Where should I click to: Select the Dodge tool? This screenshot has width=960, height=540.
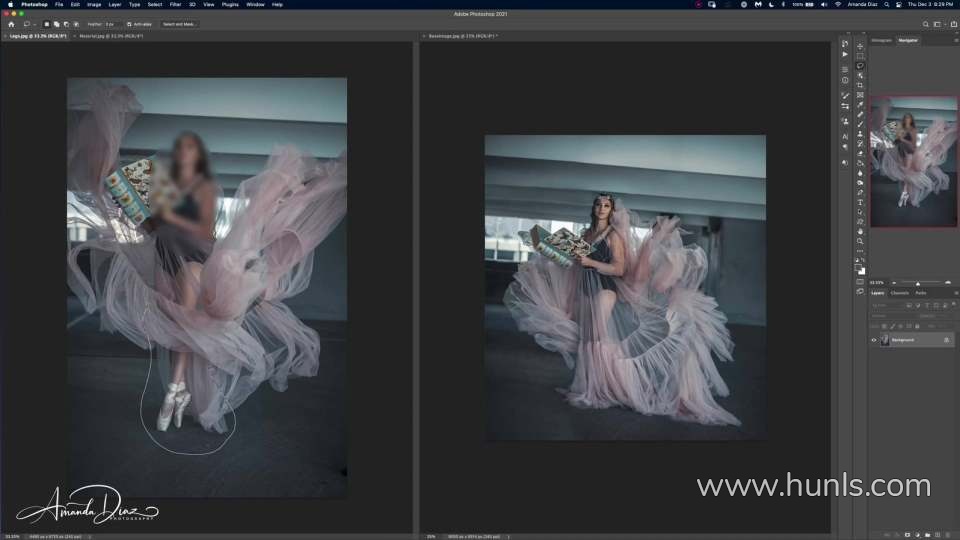(860, 182)
